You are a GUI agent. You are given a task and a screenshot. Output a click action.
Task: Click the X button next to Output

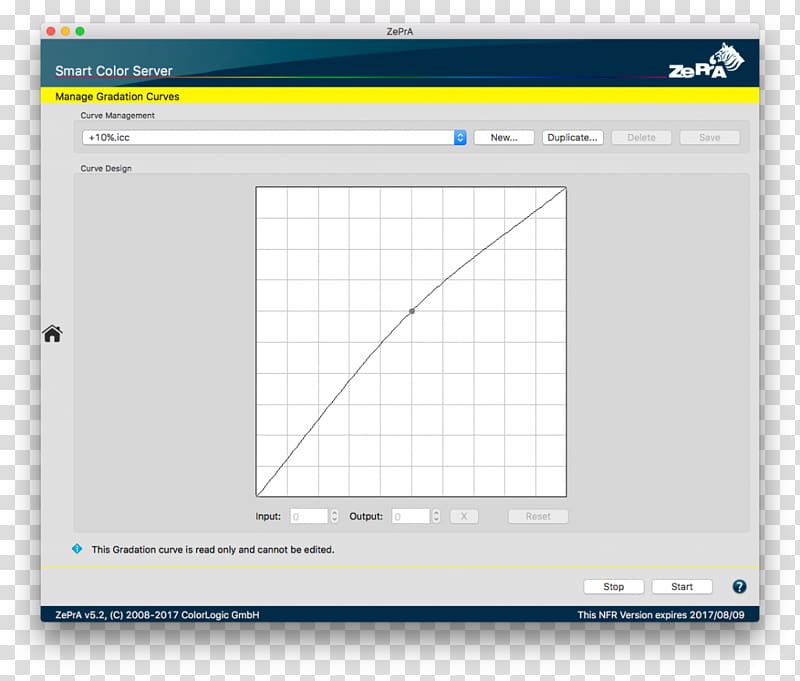(x=464, y=517)
